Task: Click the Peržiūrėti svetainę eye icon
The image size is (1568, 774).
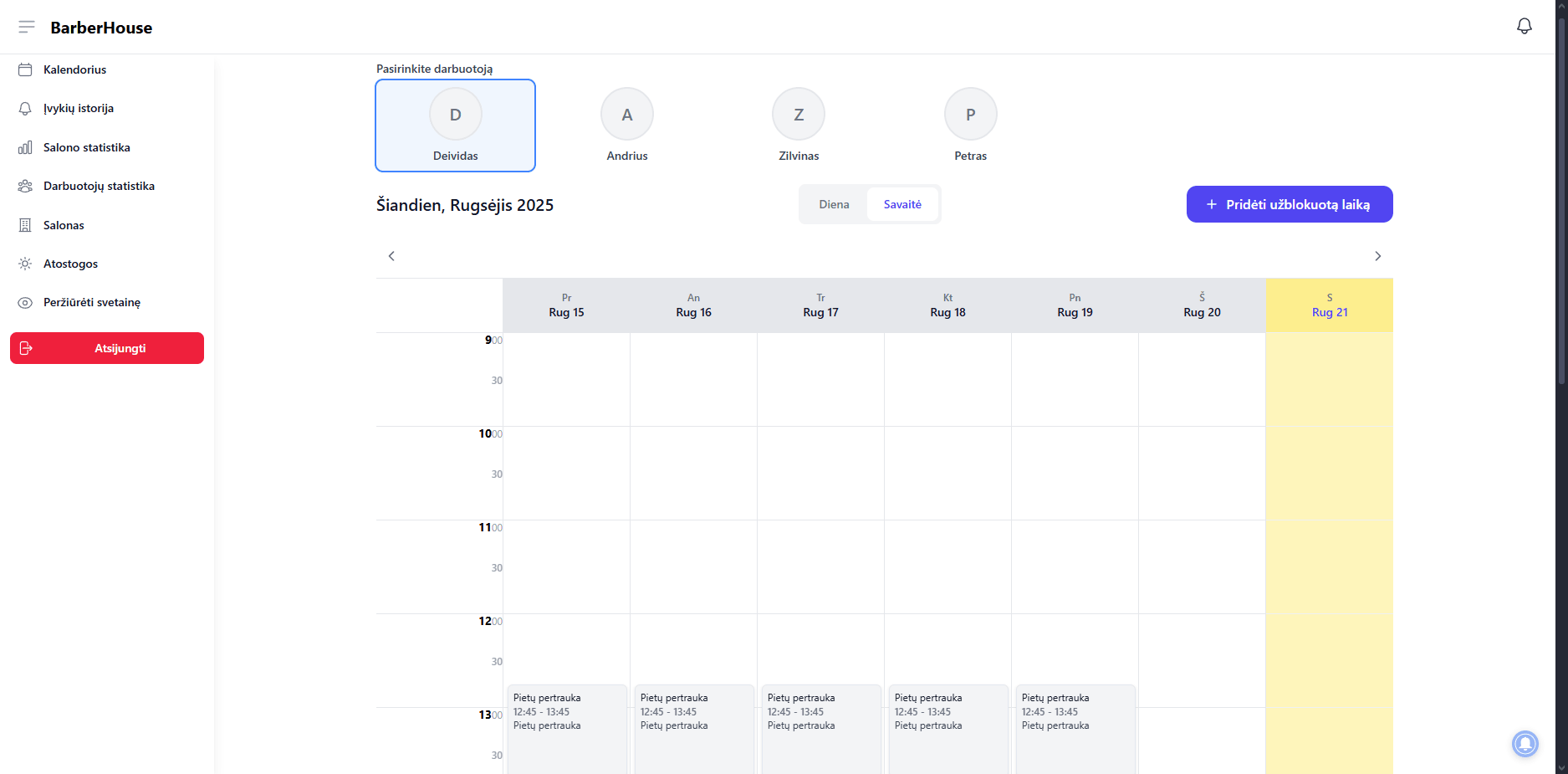Action: pyautogui.click(x=25, y=303)
